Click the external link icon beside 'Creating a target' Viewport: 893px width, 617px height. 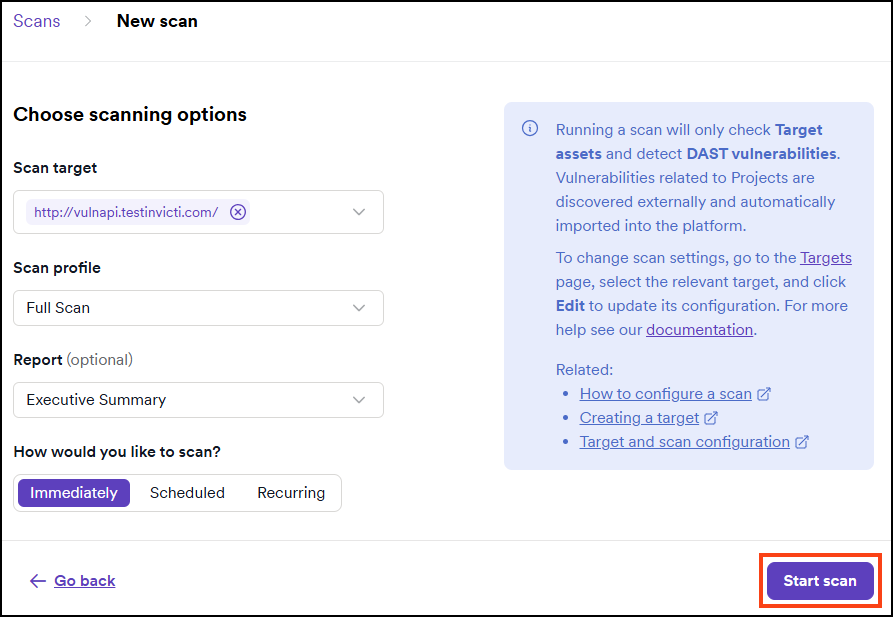pos(713,418)
